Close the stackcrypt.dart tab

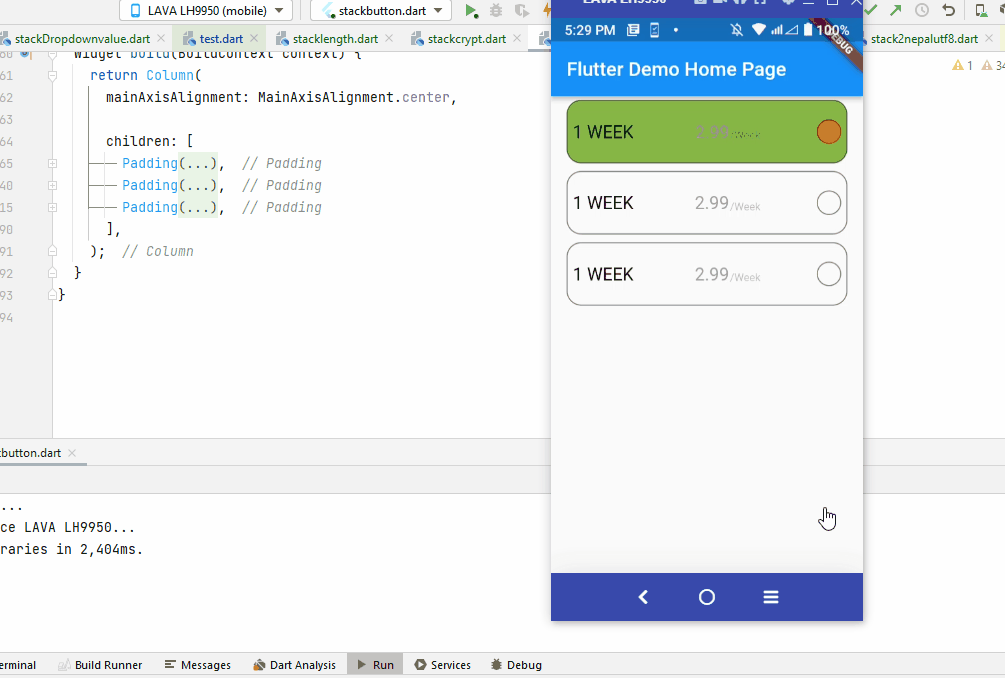click(x=517, y=38)
